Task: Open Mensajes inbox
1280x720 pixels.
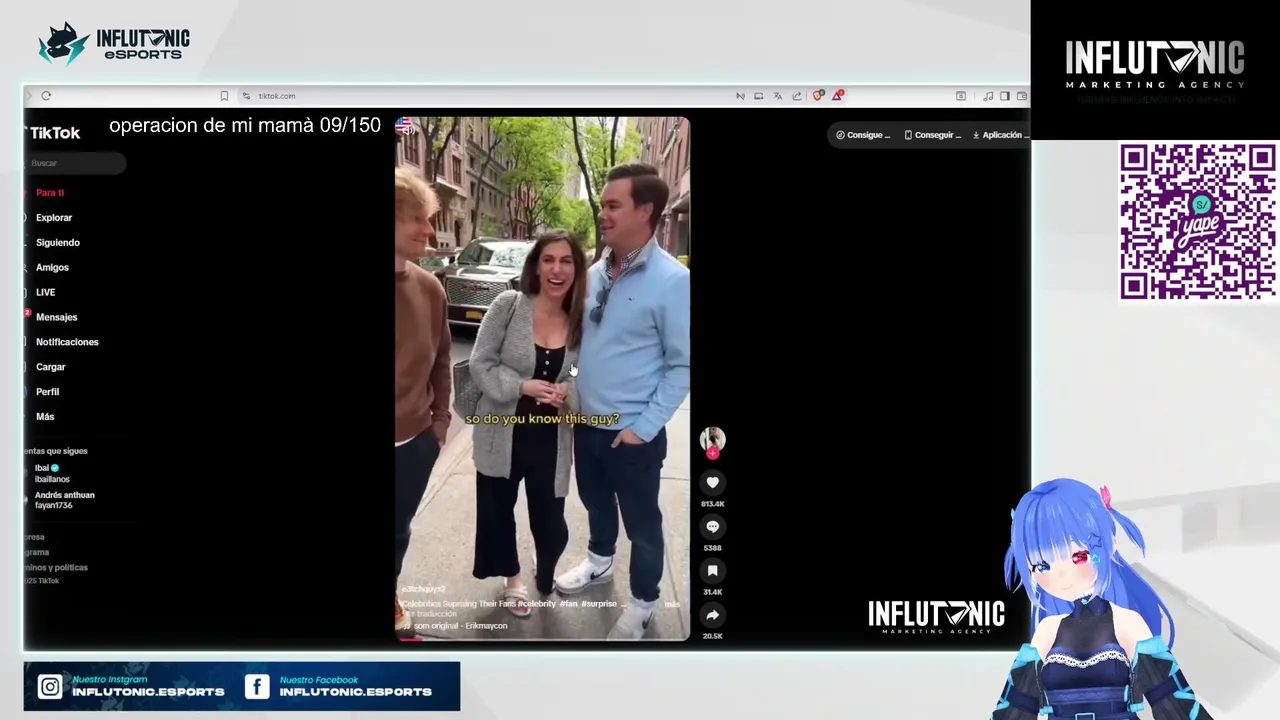Action: click(x=56, y=317)
